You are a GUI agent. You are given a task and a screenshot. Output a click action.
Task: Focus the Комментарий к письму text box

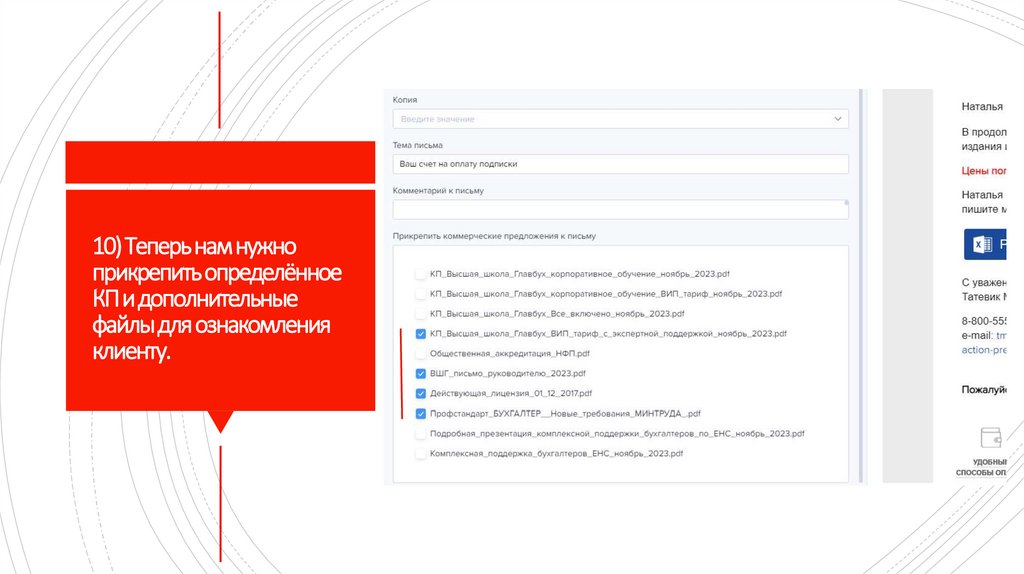pyautogui.click(x=620, y=210)
